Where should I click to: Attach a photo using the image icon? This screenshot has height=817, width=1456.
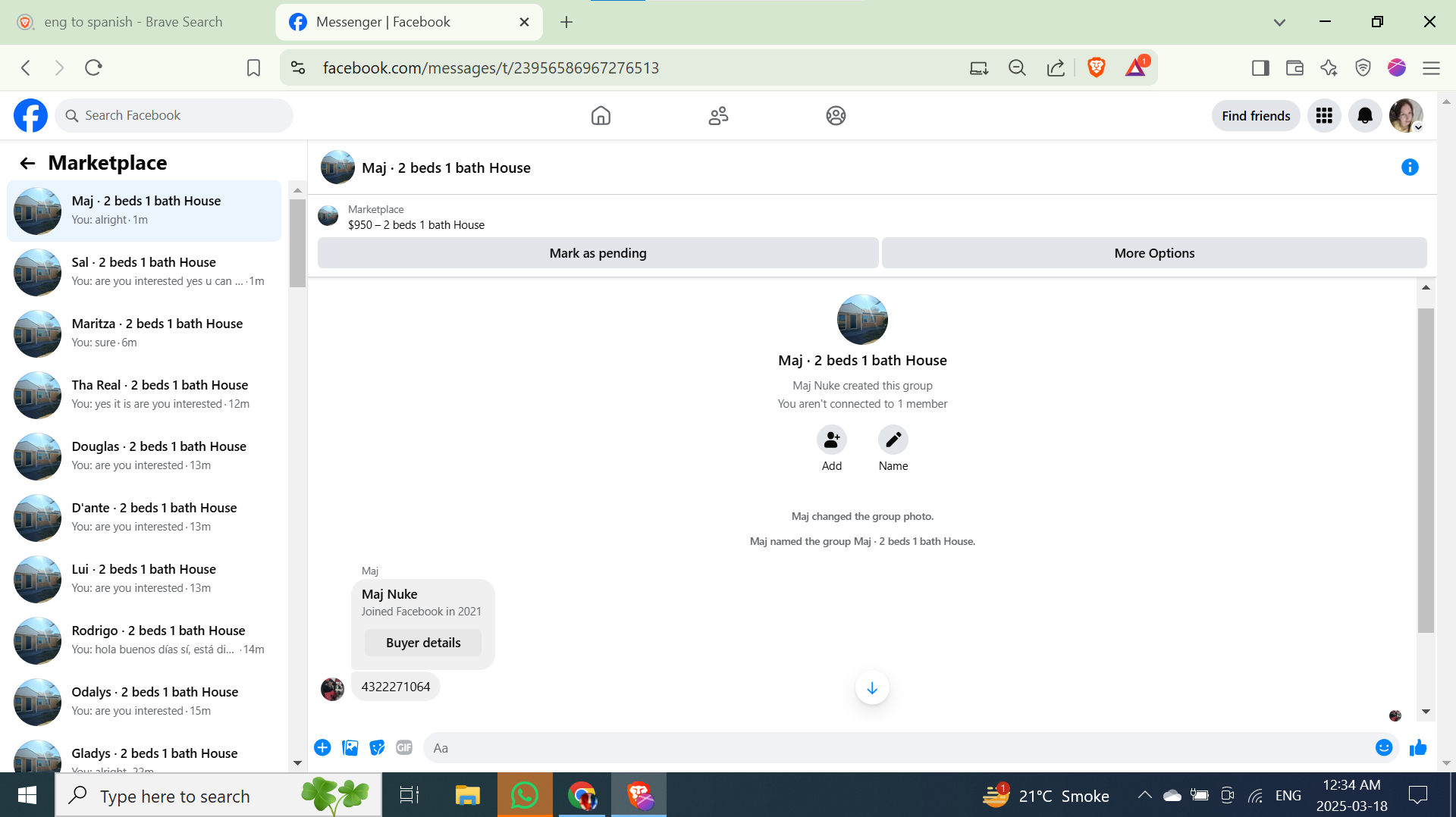350,748
